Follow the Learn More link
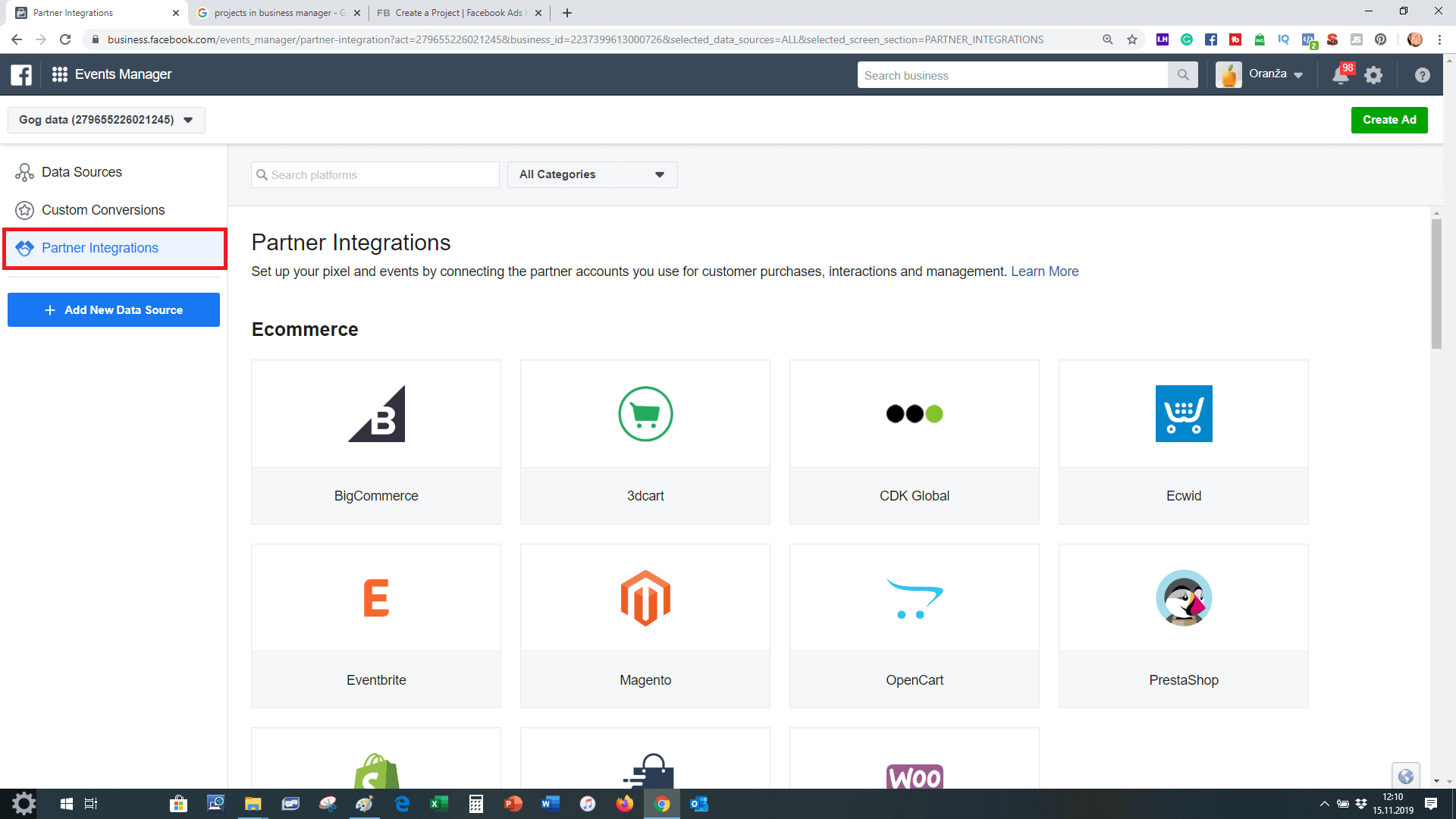 (1044, 271)
